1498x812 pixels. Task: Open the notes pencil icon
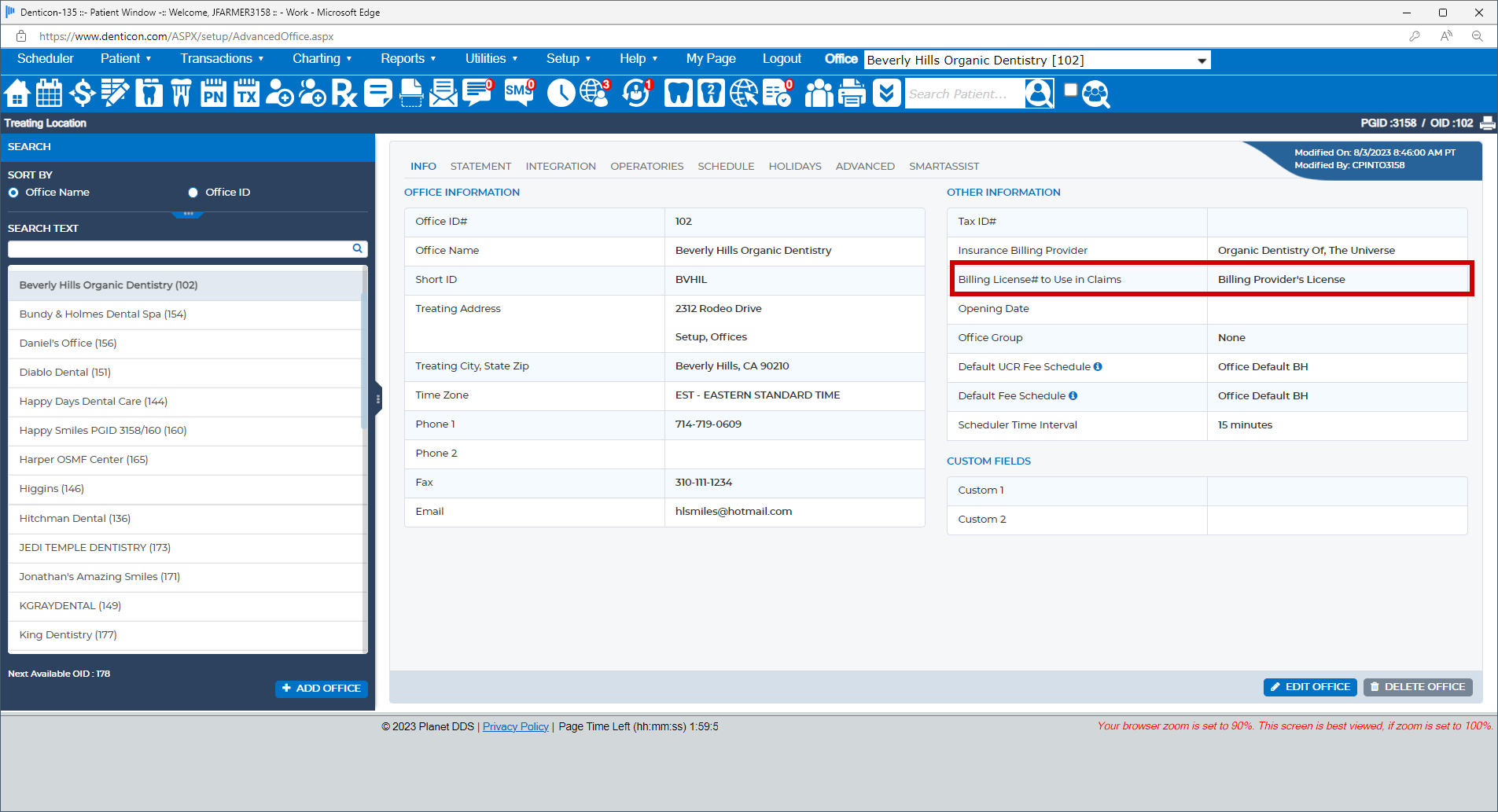(115, 94)
